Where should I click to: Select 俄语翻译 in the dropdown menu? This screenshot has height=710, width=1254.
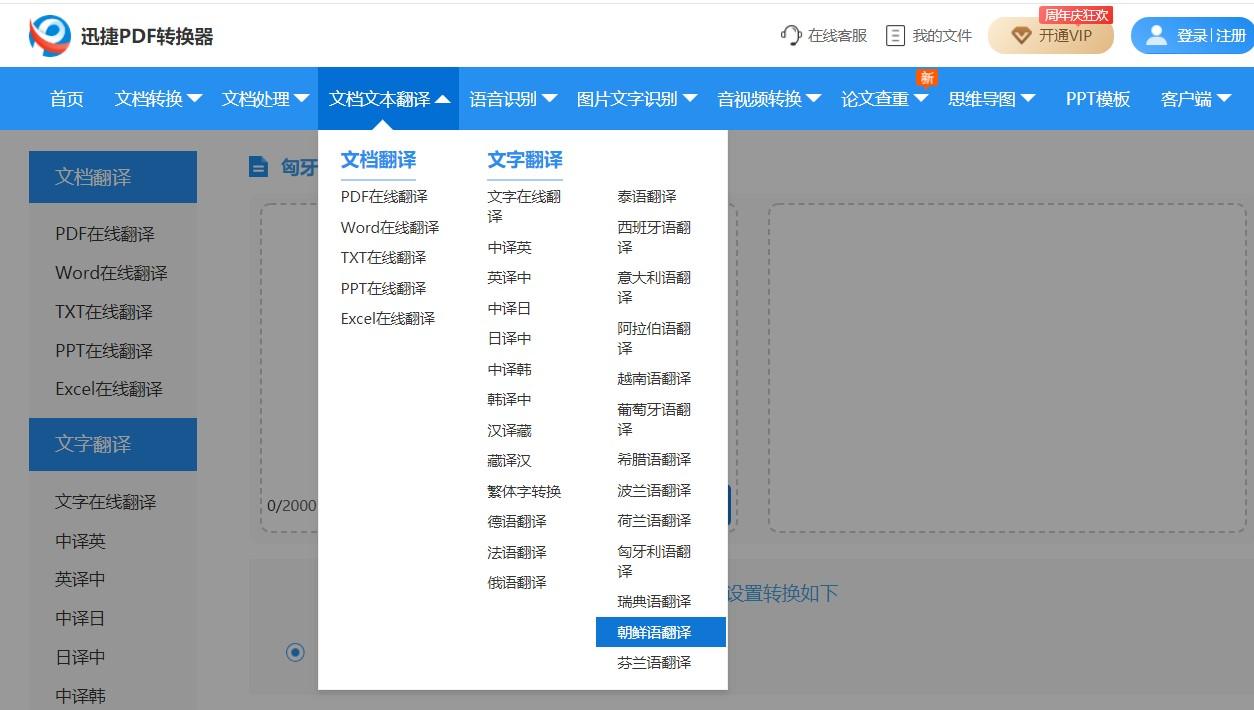coord(517,582)
